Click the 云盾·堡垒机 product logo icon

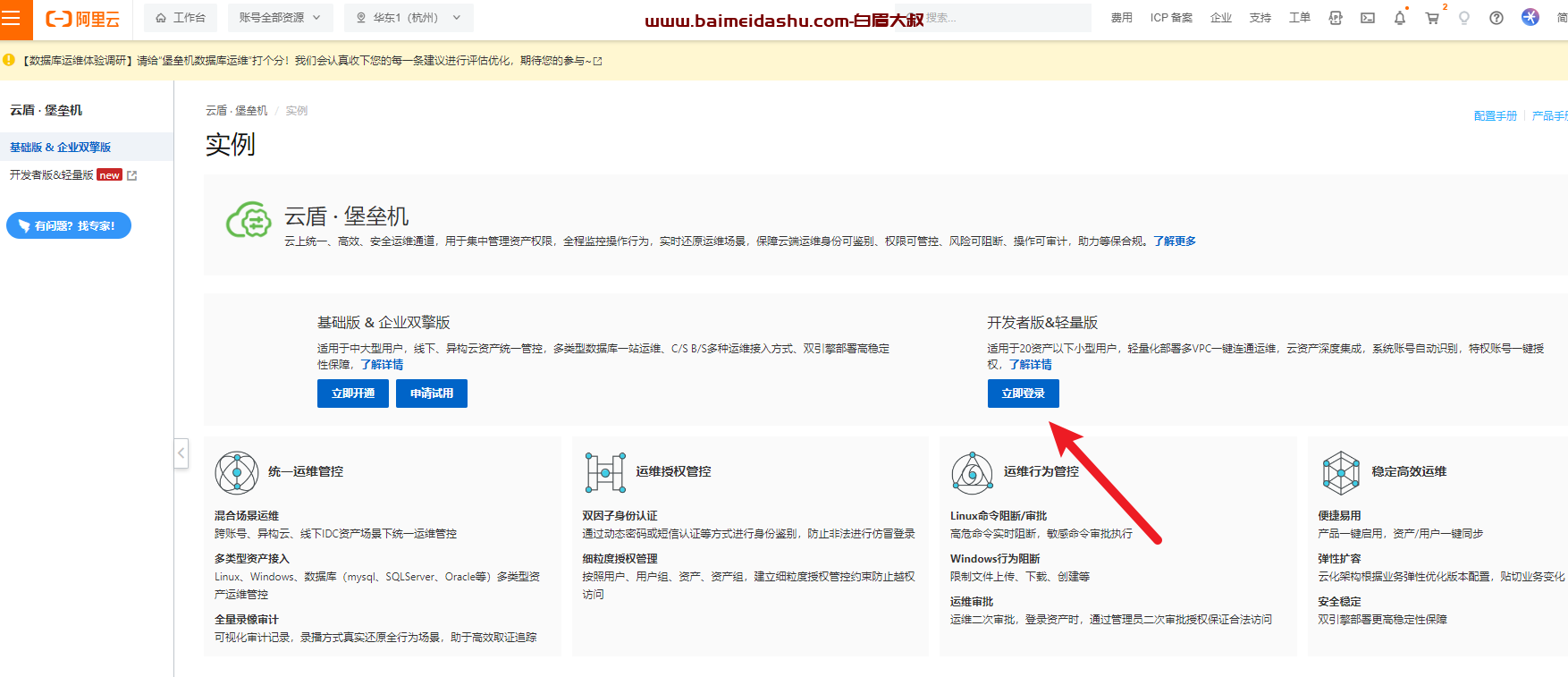tap(249, 219)
